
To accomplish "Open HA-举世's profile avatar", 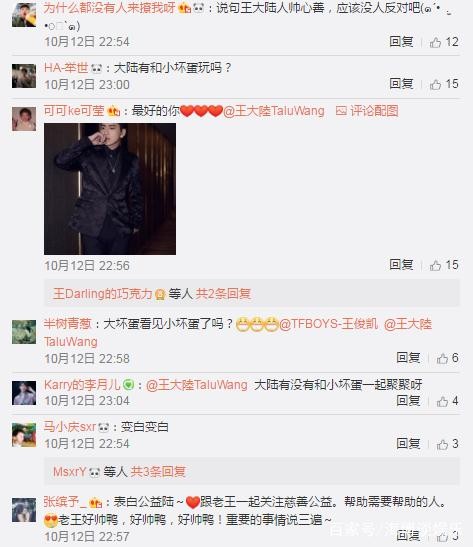I will pyautogui.click(x=24, y=76).
